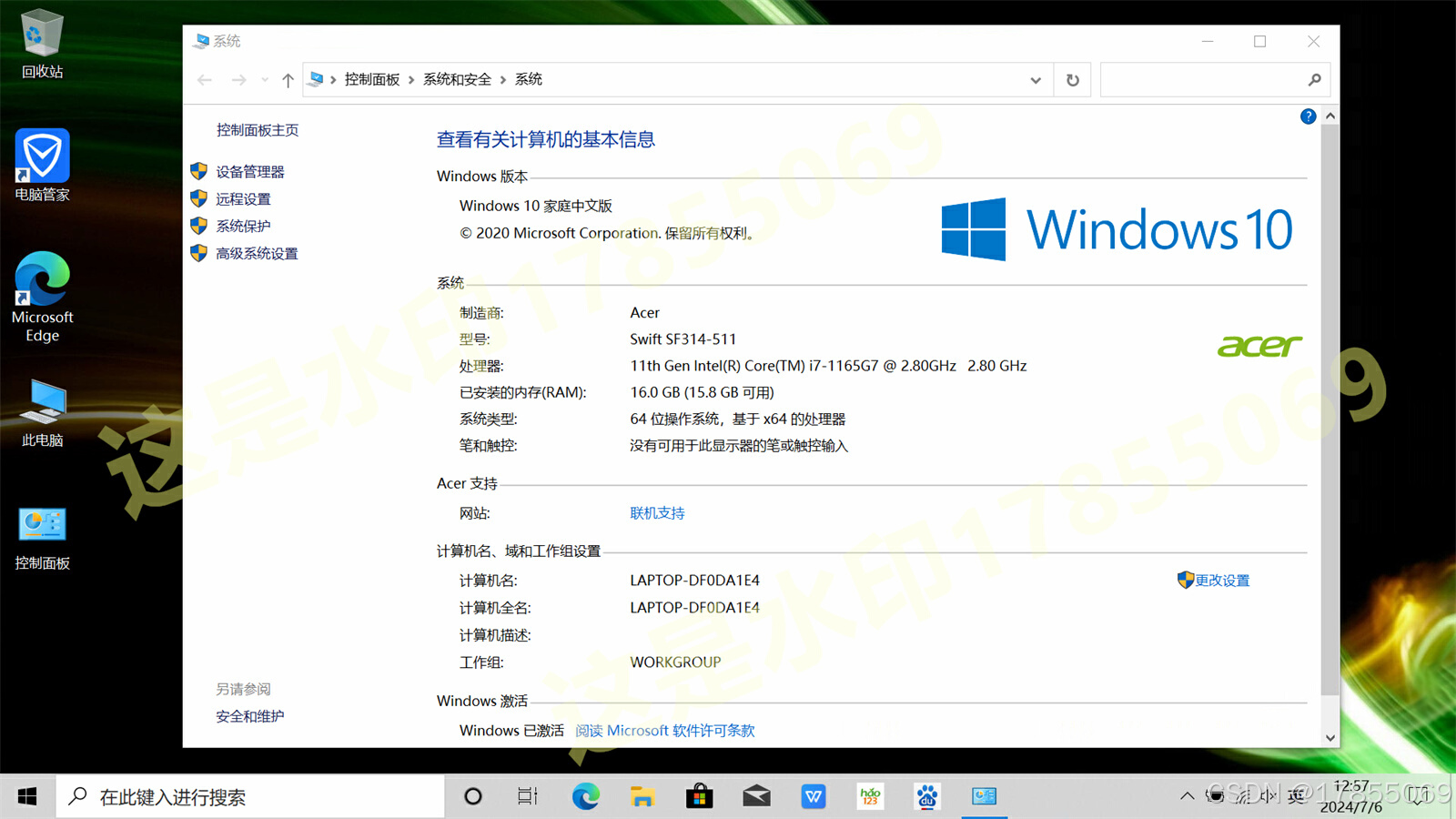Select 控制面板 in the breadcrumb path
The image size is (1456, 819).
click(372, 80)
